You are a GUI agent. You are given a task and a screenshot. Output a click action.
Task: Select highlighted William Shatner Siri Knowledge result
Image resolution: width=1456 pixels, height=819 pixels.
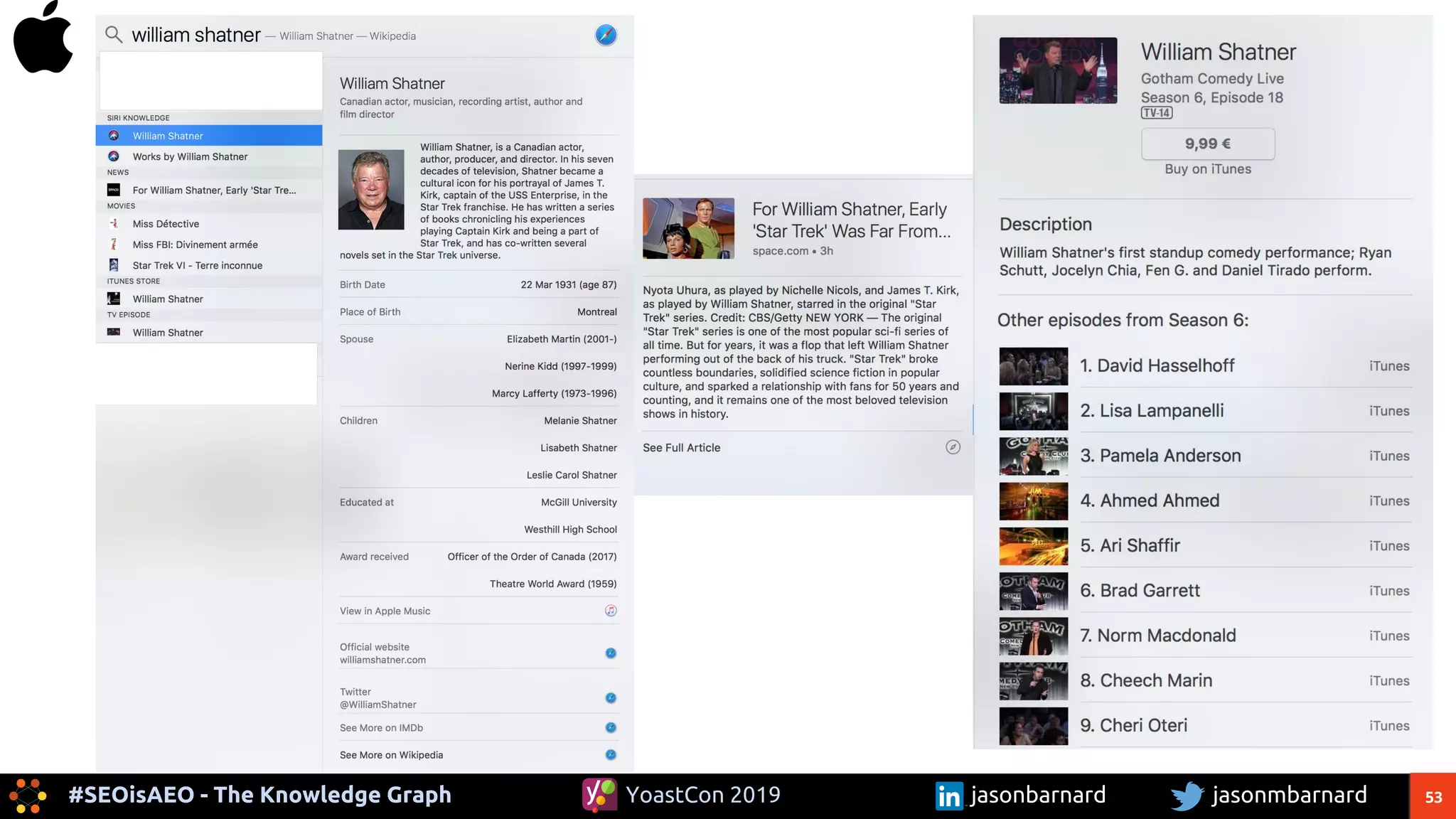coord(209,136)
